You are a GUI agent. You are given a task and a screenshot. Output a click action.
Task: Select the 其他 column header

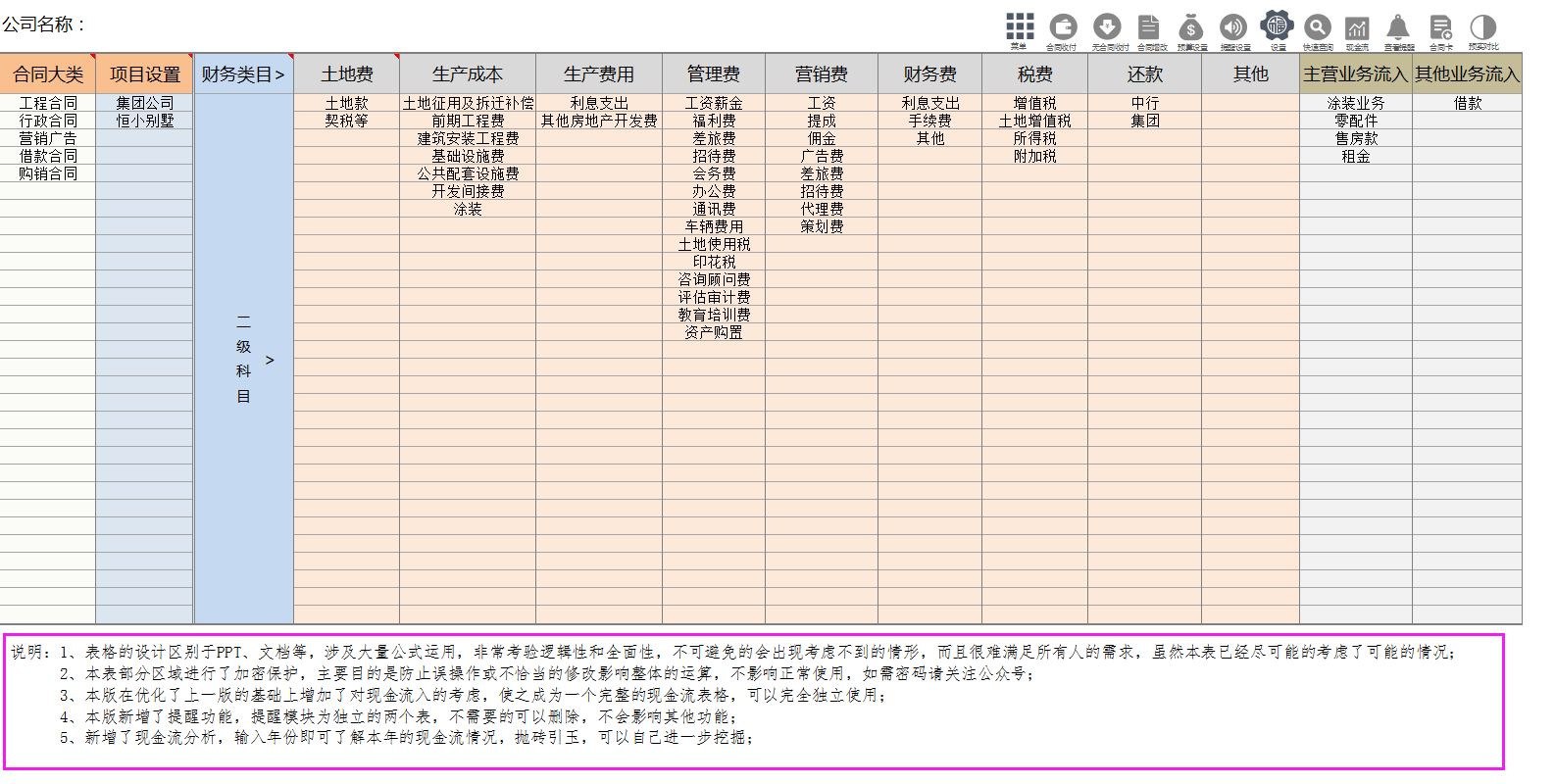coord(1251,74)
